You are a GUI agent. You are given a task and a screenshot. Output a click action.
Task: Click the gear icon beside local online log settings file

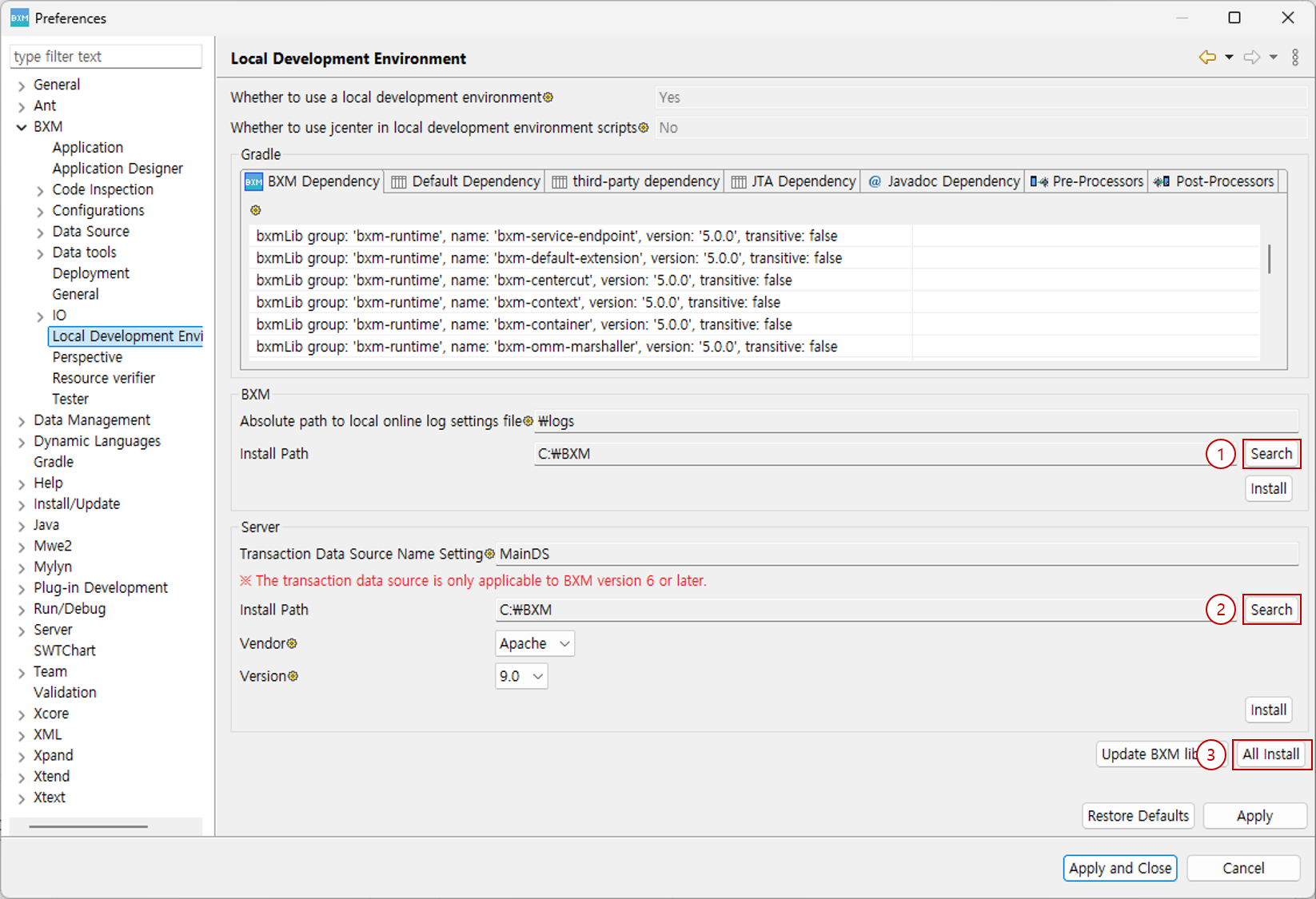[x=528, y=420]
